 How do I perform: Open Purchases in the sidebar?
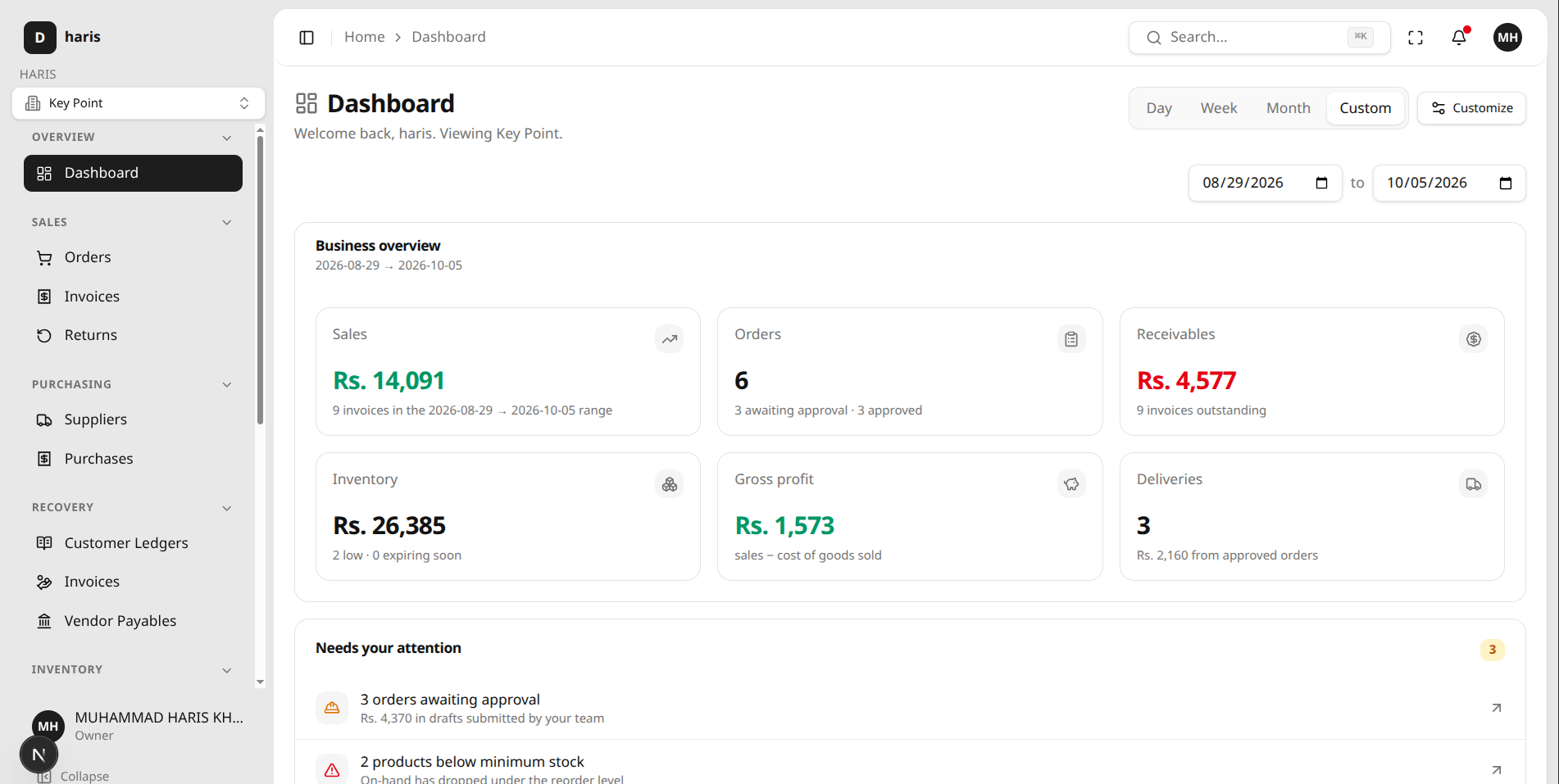pos(133,459)
